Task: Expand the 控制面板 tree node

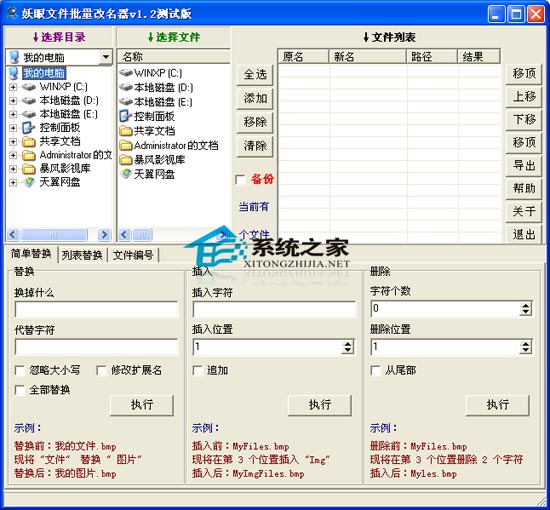Action: click(x=13, y=128)
